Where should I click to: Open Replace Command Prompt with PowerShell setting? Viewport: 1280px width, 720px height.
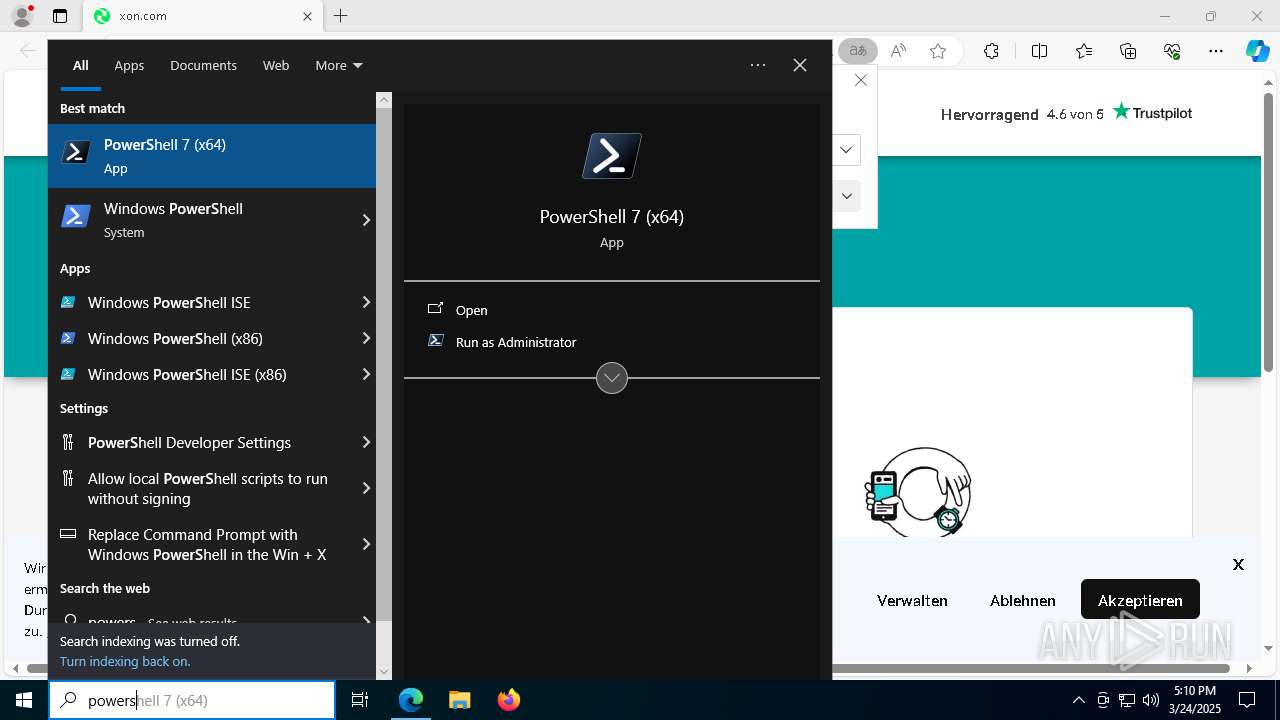pos(200,544)
